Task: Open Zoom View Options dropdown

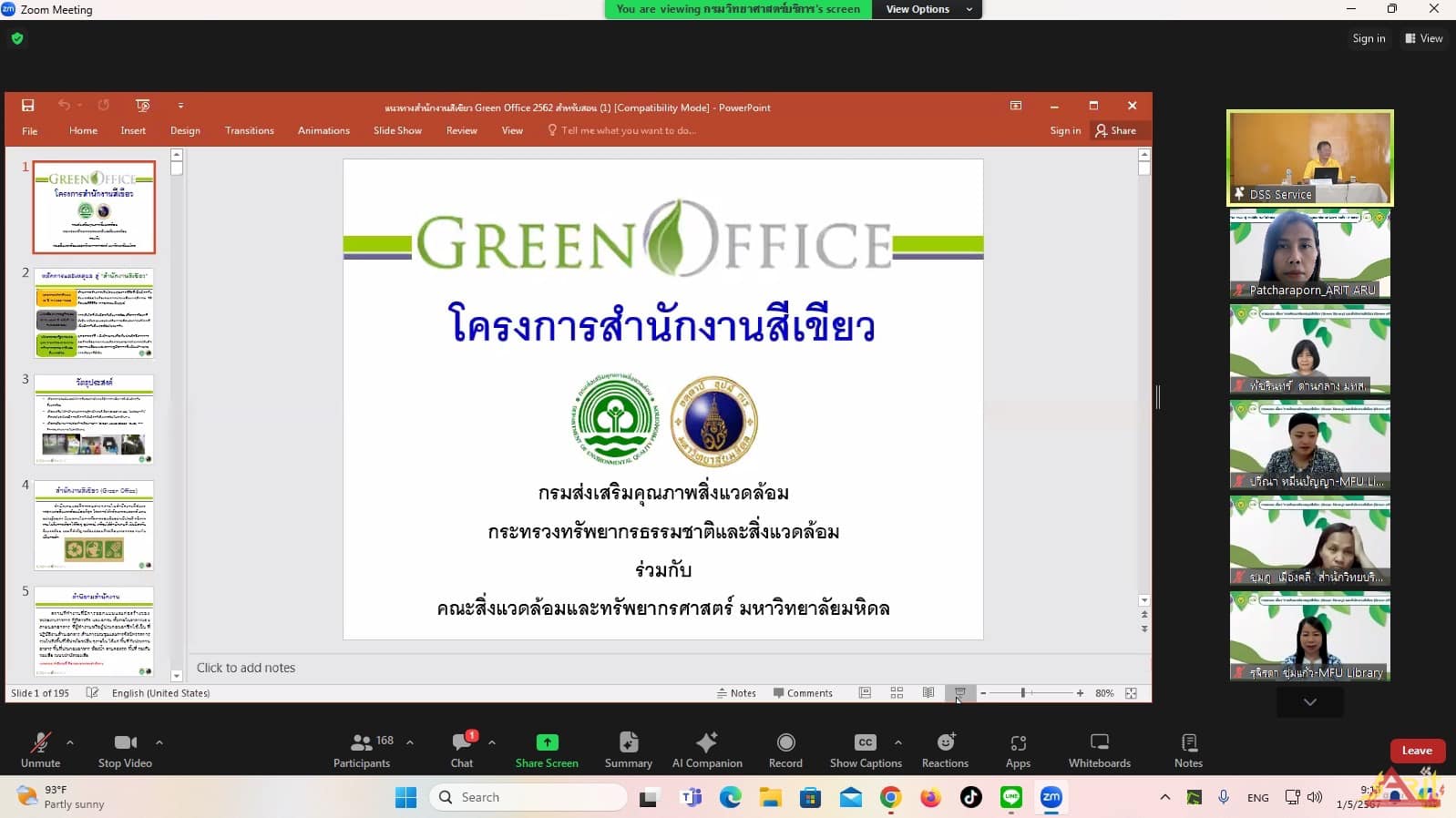Action: (928, 9)
